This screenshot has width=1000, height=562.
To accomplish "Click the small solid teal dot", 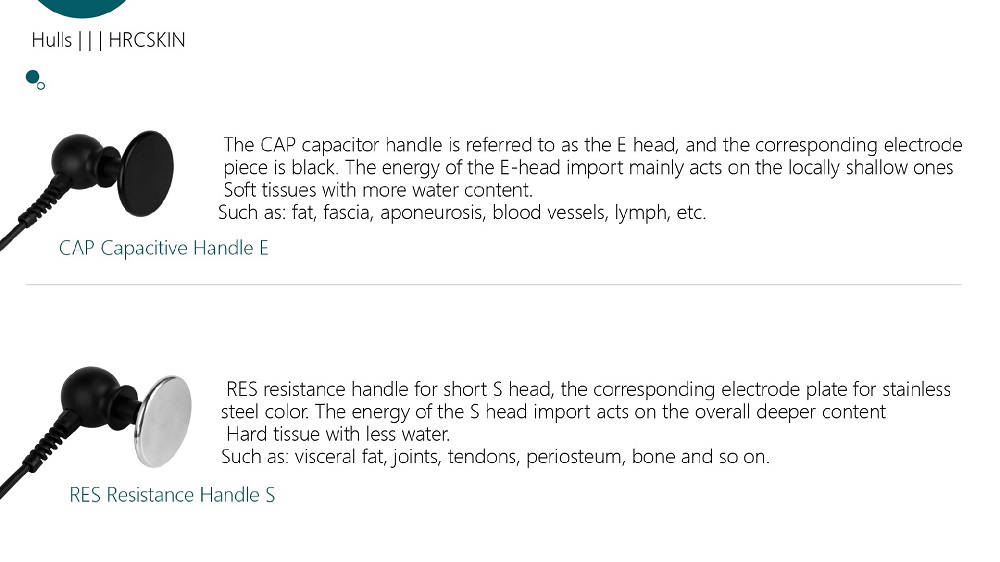I will click(32, 77).
